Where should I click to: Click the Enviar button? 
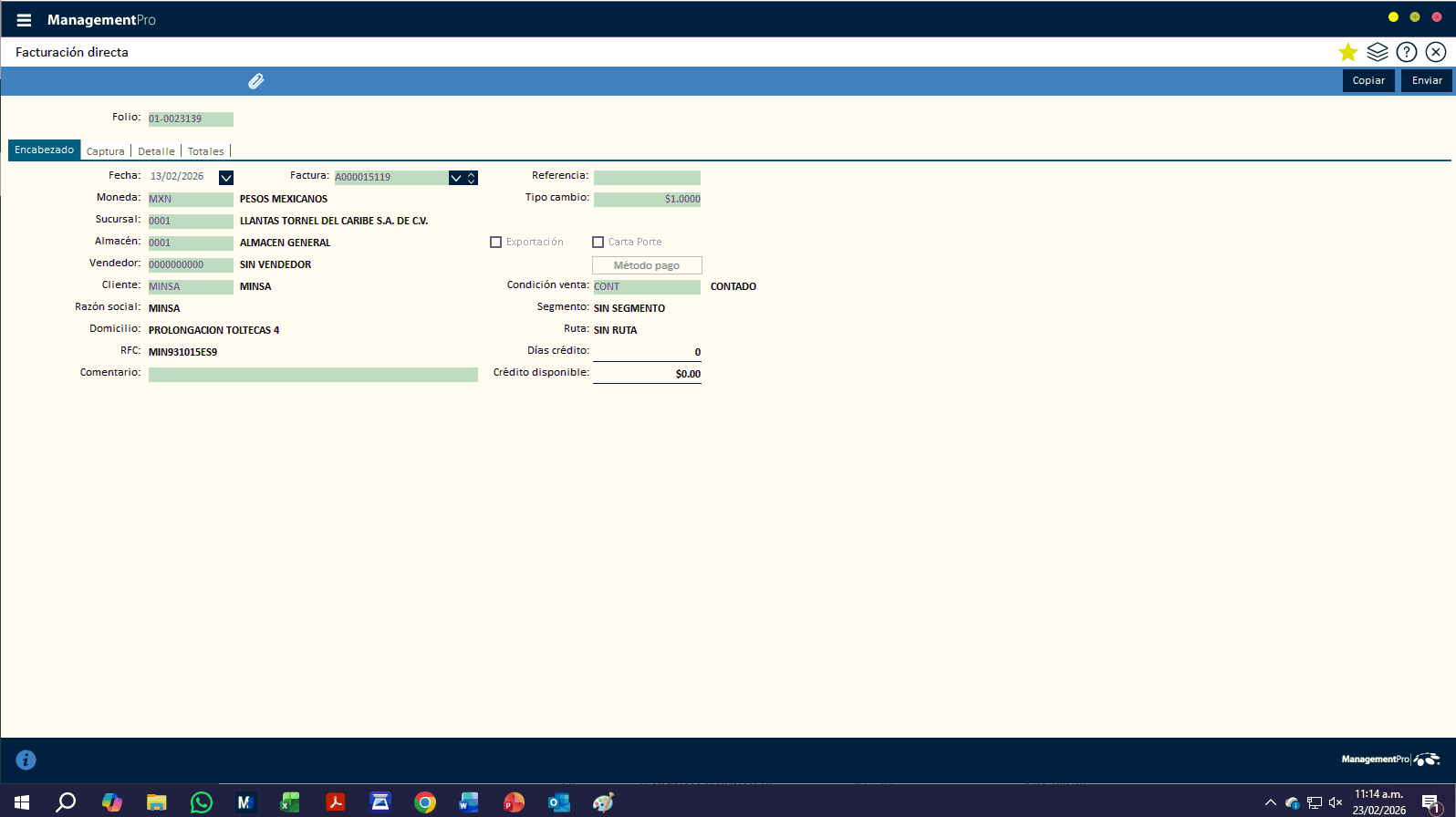[1427, 80]
